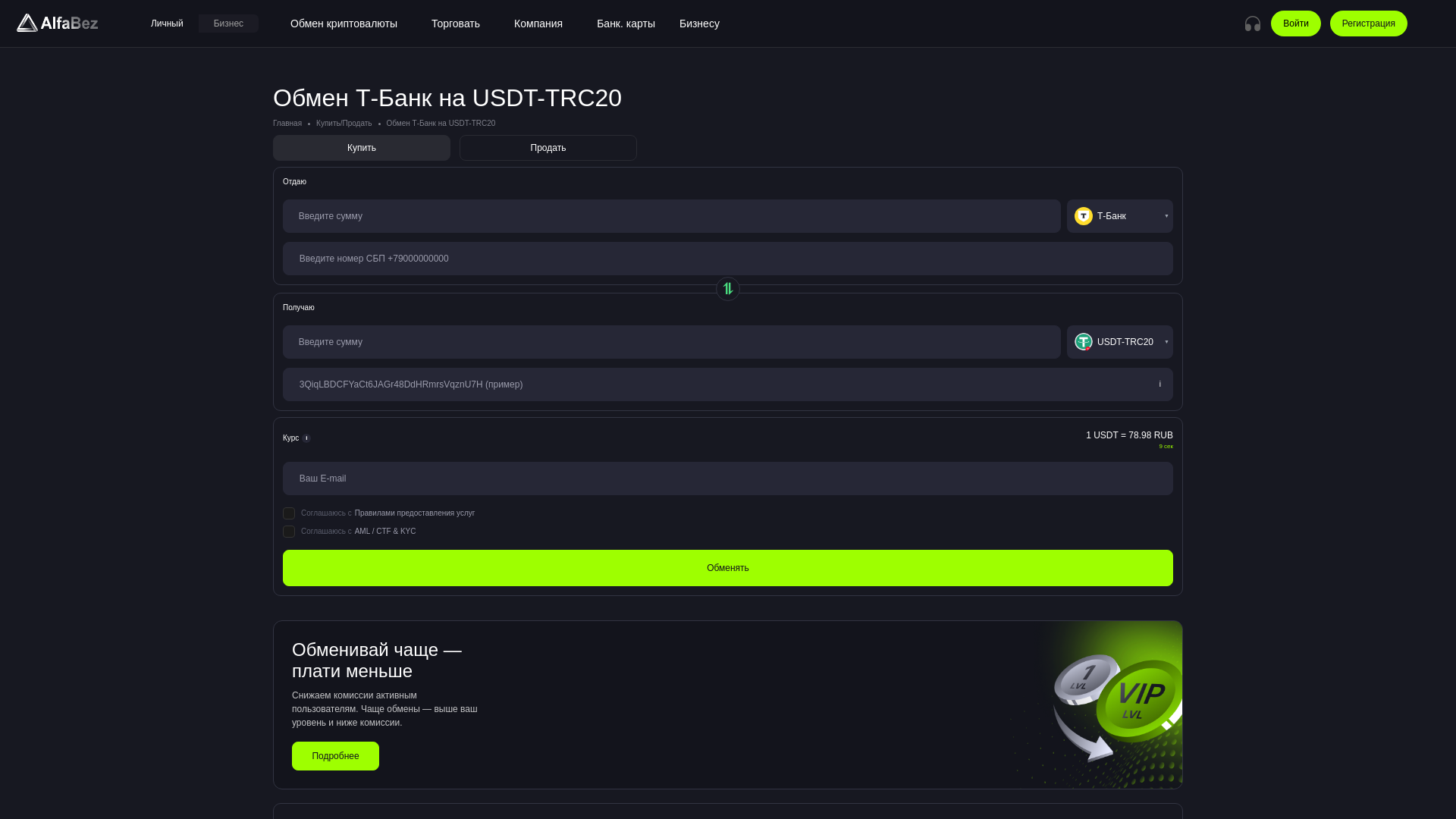Click the AlfaBez logo
Viewport: 1456px width, 819px height.
(x=58, y=24)
